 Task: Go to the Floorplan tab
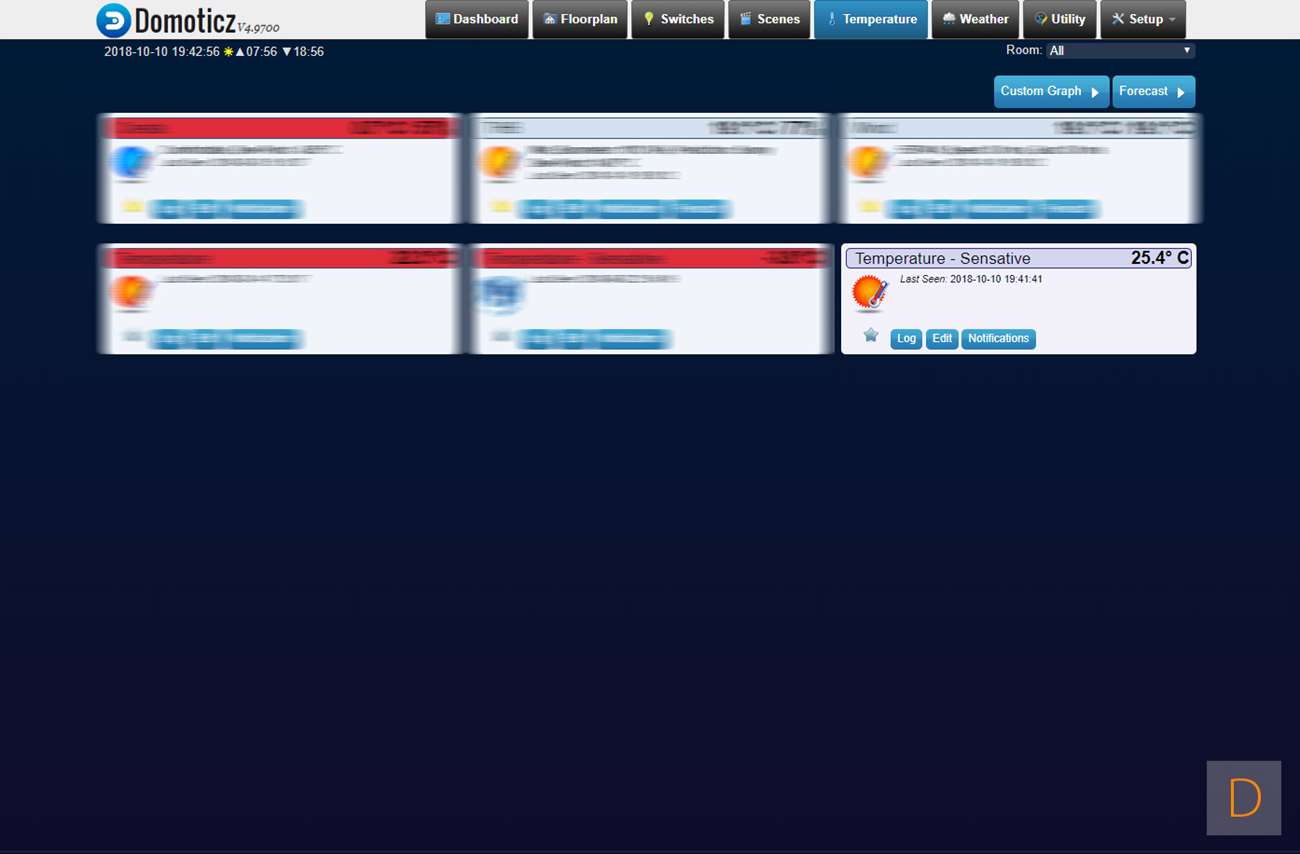point(580,19)
